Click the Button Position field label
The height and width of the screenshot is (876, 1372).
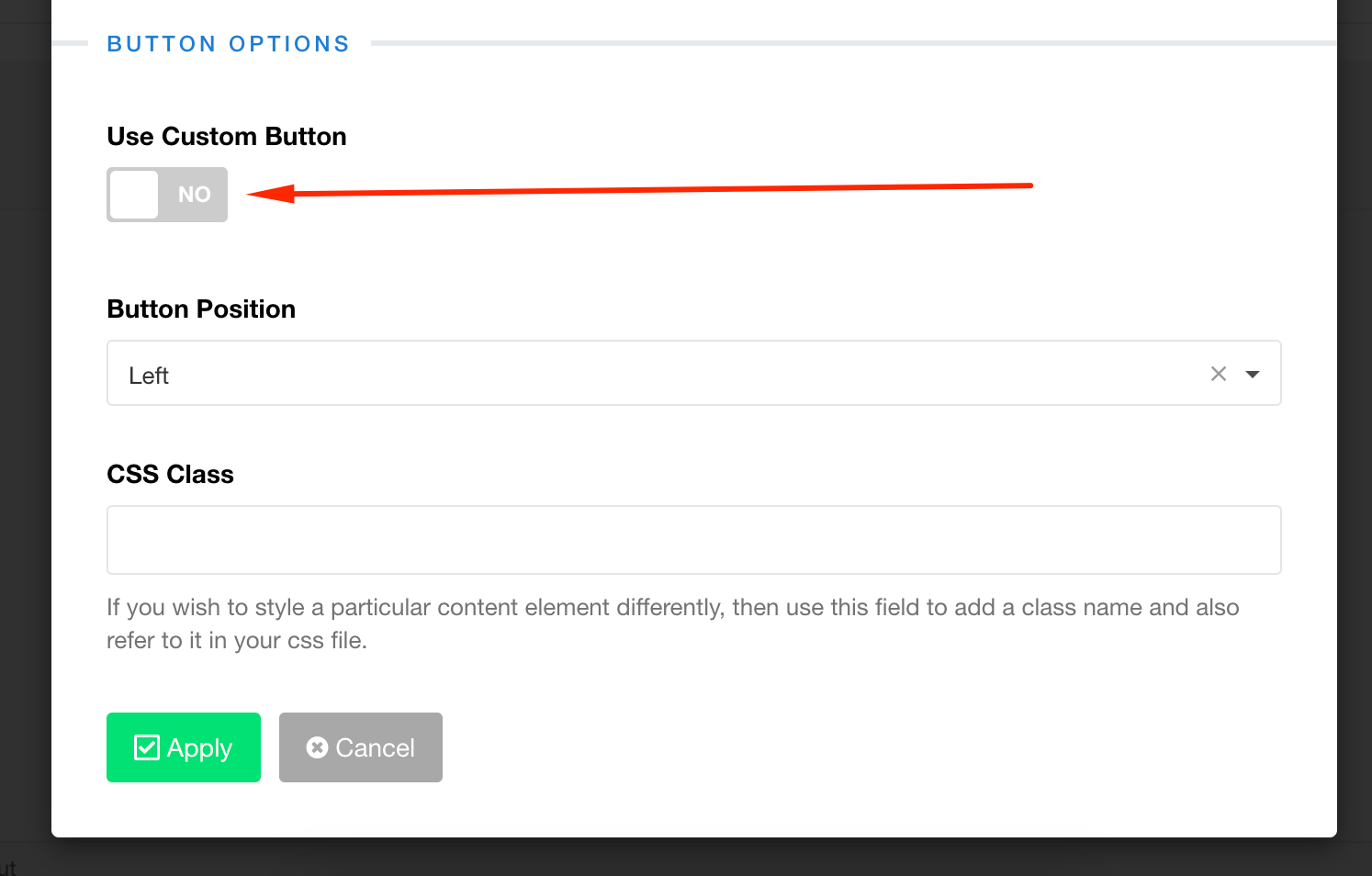click(x=201, y=309)
